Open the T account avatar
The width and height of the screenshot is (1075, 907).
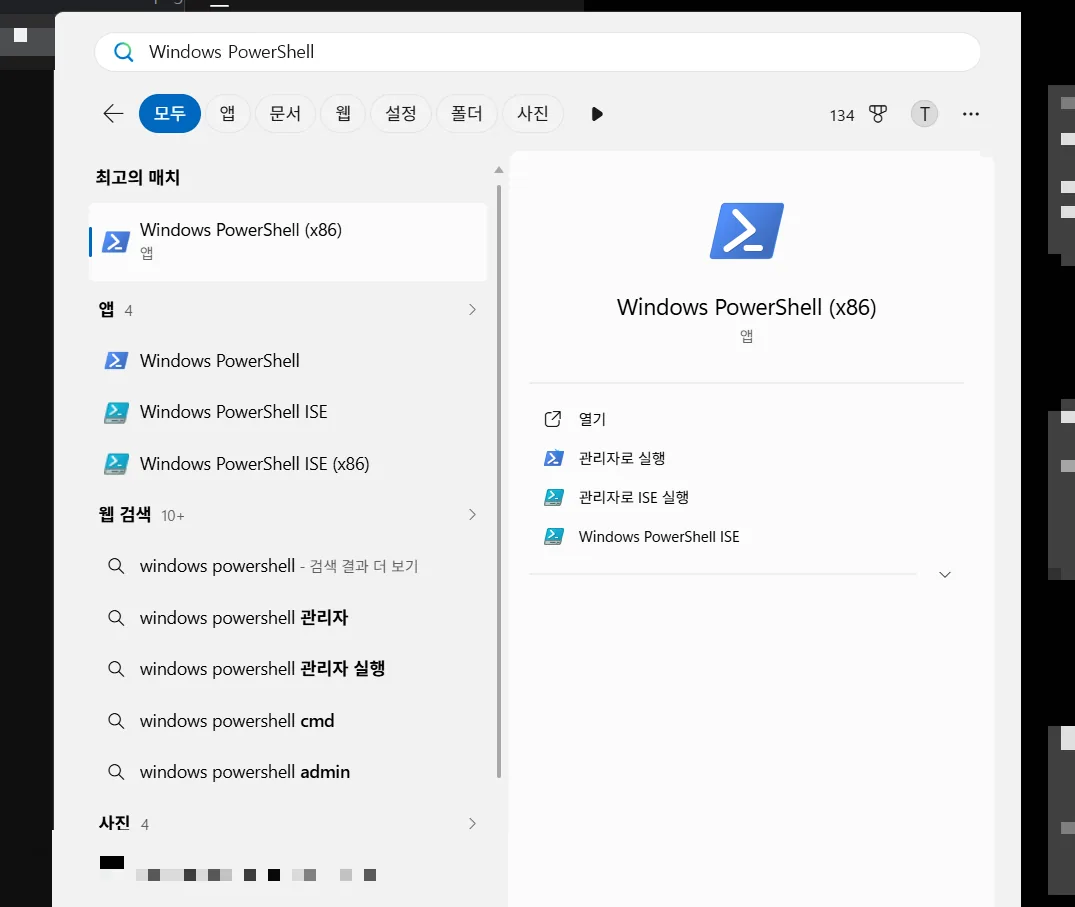[x=924, y=114]
